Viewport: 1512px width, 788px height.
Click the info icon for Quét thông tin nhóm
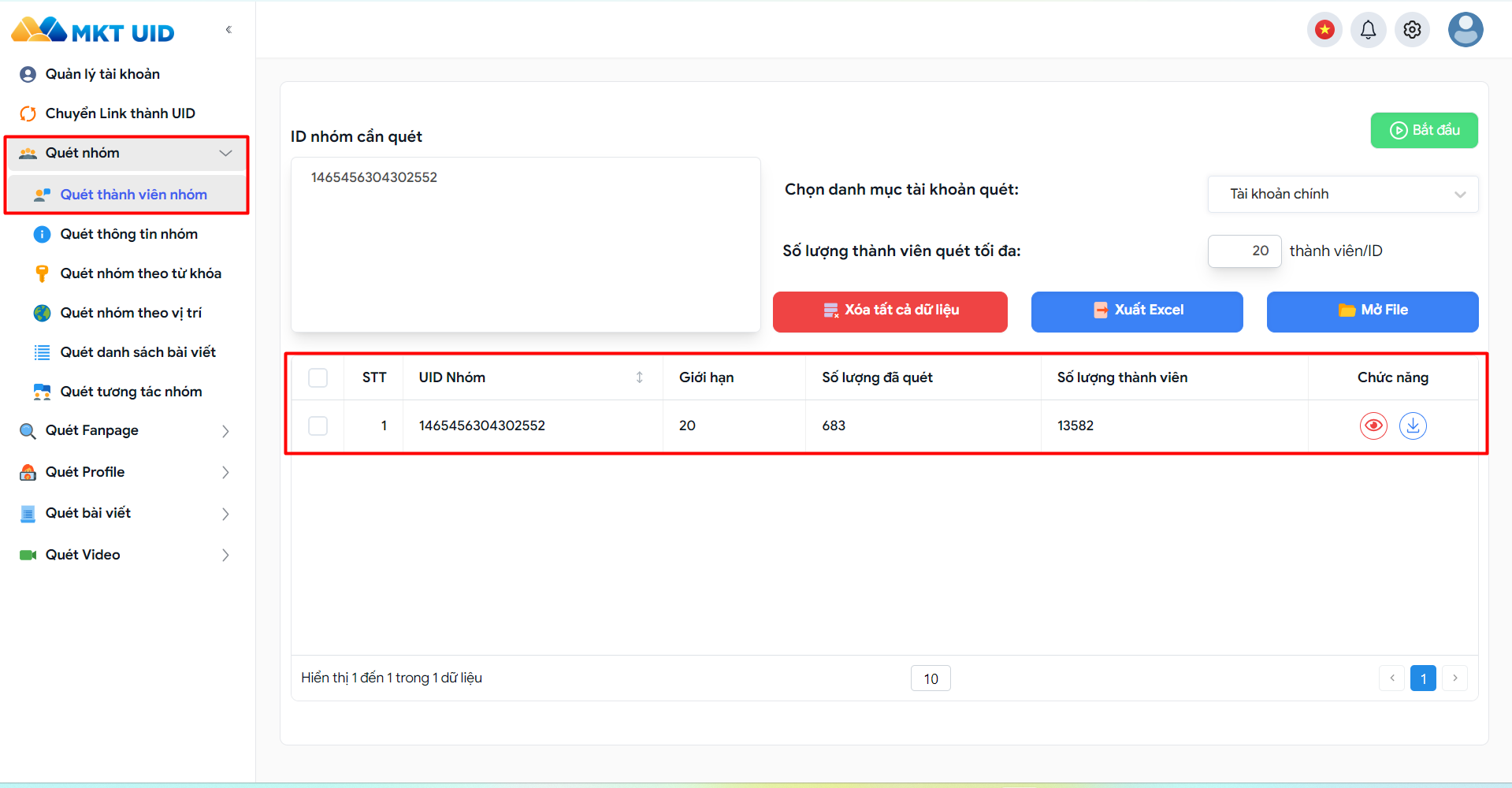coord(43,234)
